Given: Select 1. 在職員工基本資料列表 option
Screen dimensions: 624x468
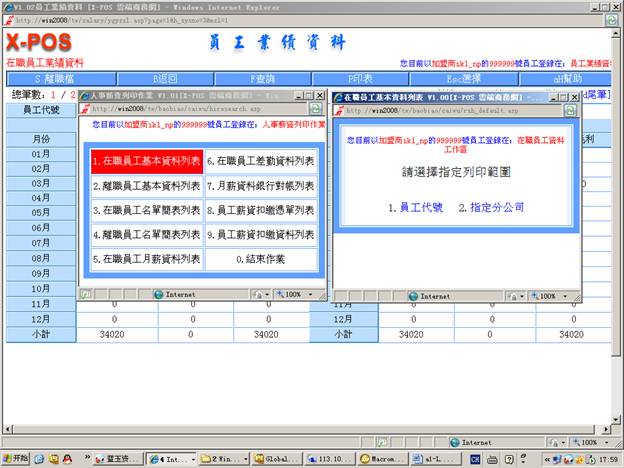Looking at the screenshot, I should [x=146, y=161].
